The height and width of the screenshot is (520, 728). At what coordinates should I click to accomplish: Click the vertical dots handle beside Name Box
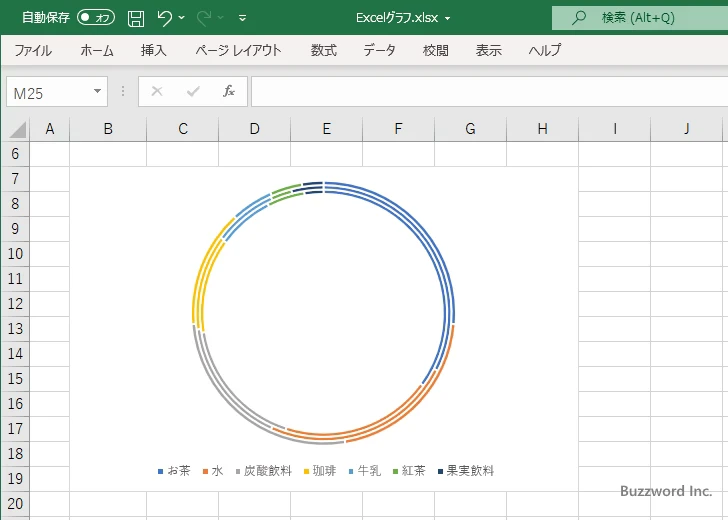coord(123,91)
